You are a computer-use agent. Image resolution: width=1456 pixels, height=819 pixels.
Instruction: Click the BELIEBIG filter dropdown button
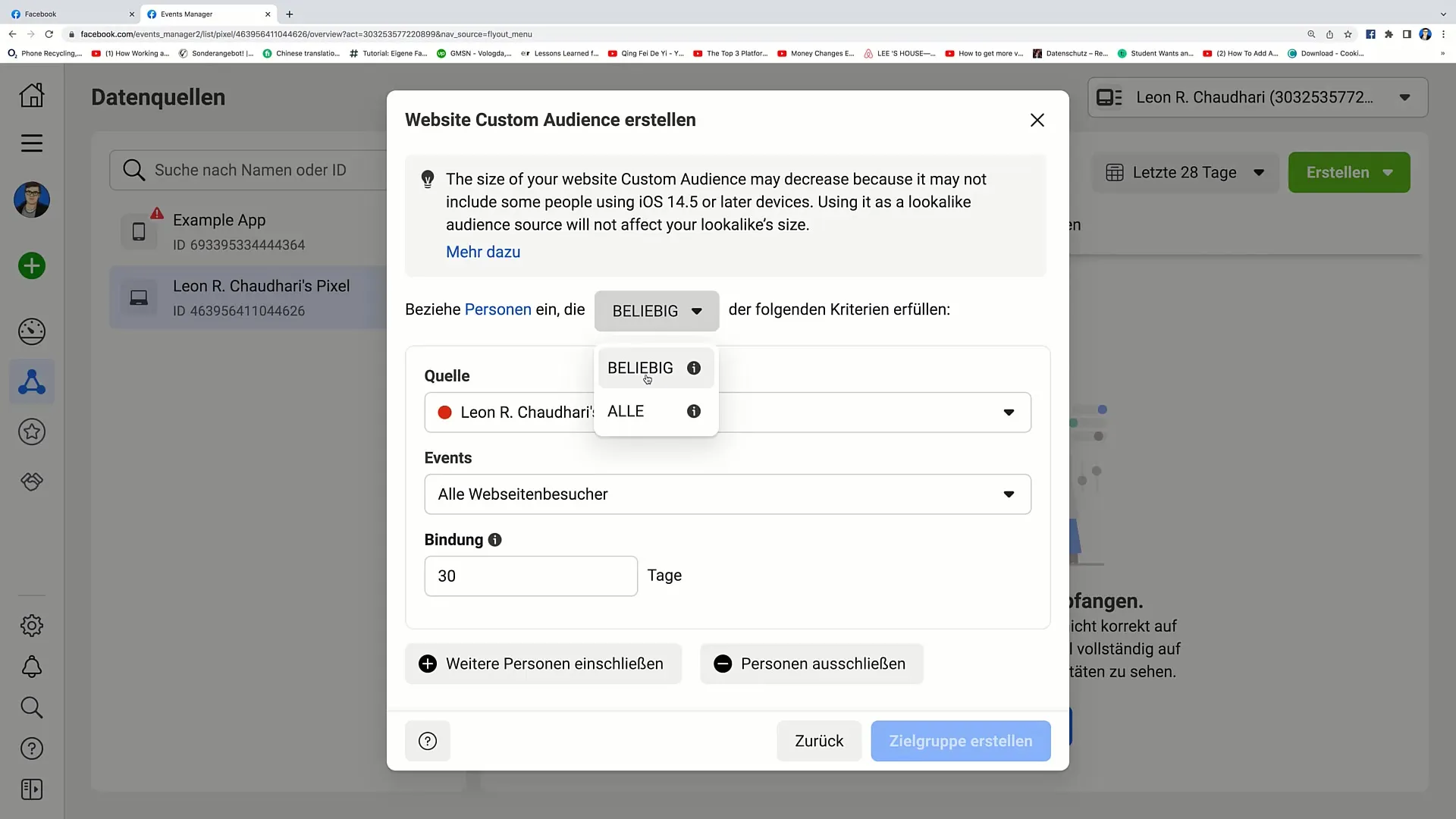tap(656, 310)
